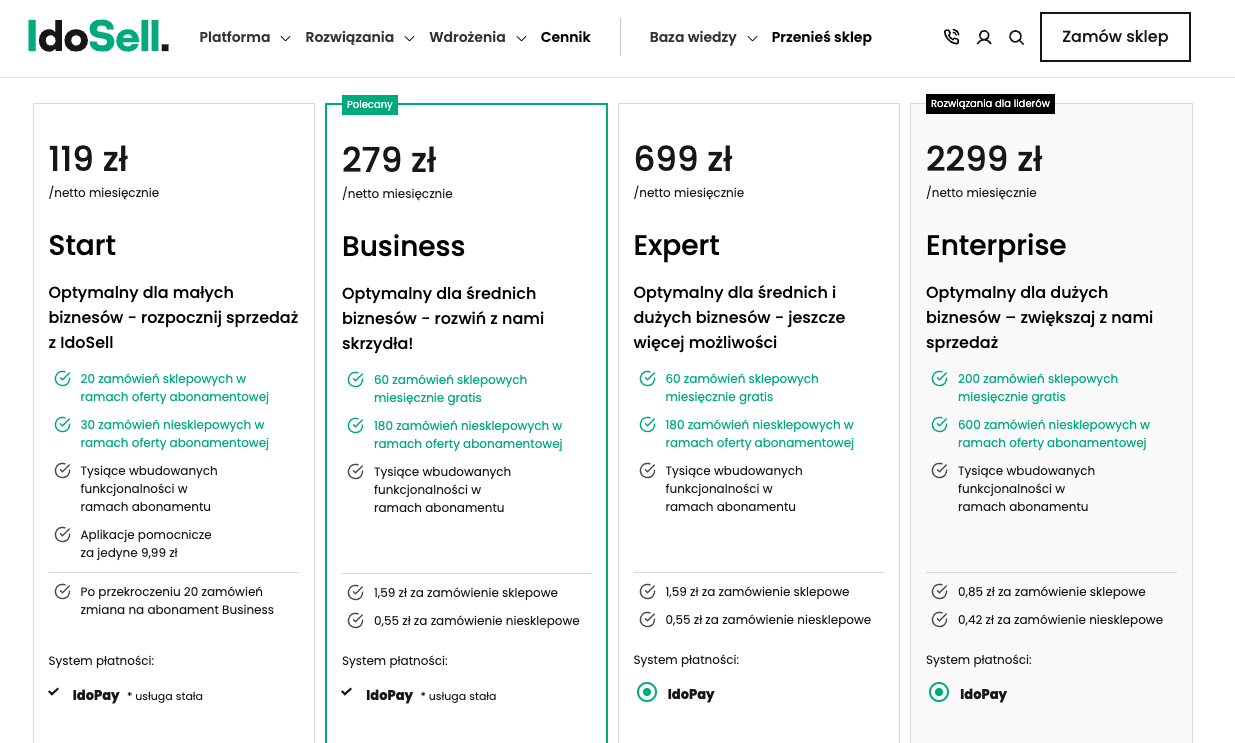The width and height of the screenshot is (1235, 743).
Task: Expand the Platforma dropdown
Action: click(x=243, y=36)
